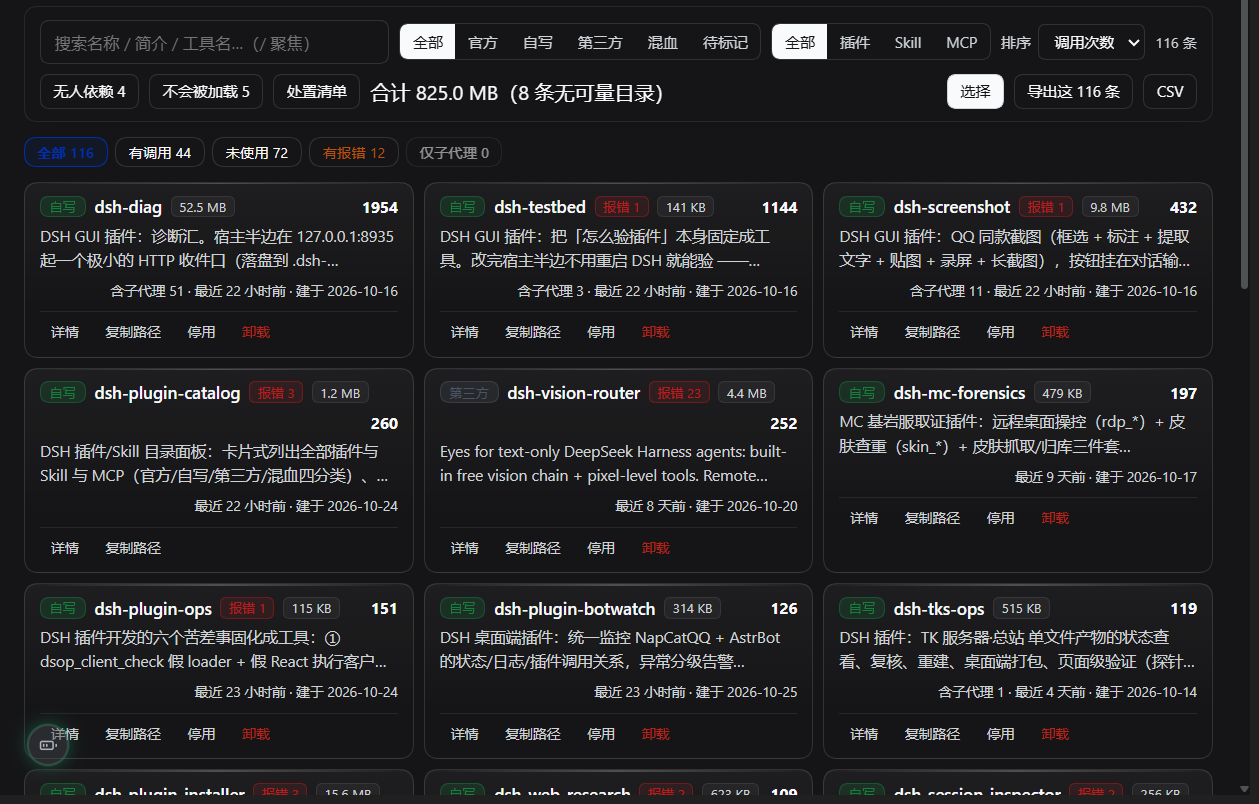Click the floating round widget icon at bottom-left
The image size is (1259, 804).
pyautogui.click(x=47, y=744)
